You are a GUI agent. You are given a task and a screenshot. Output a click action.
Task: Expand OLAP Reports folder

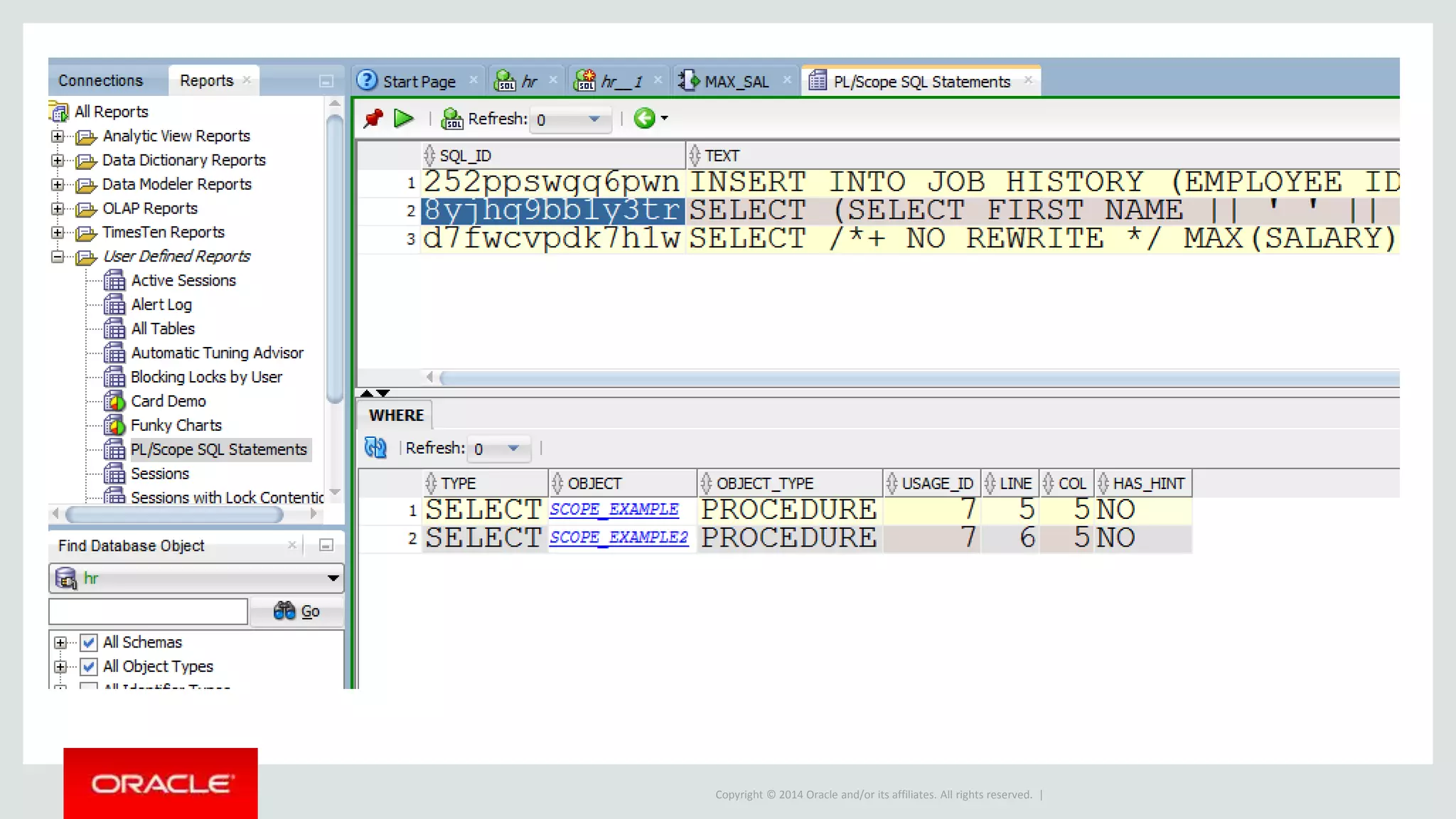point(58,208)
